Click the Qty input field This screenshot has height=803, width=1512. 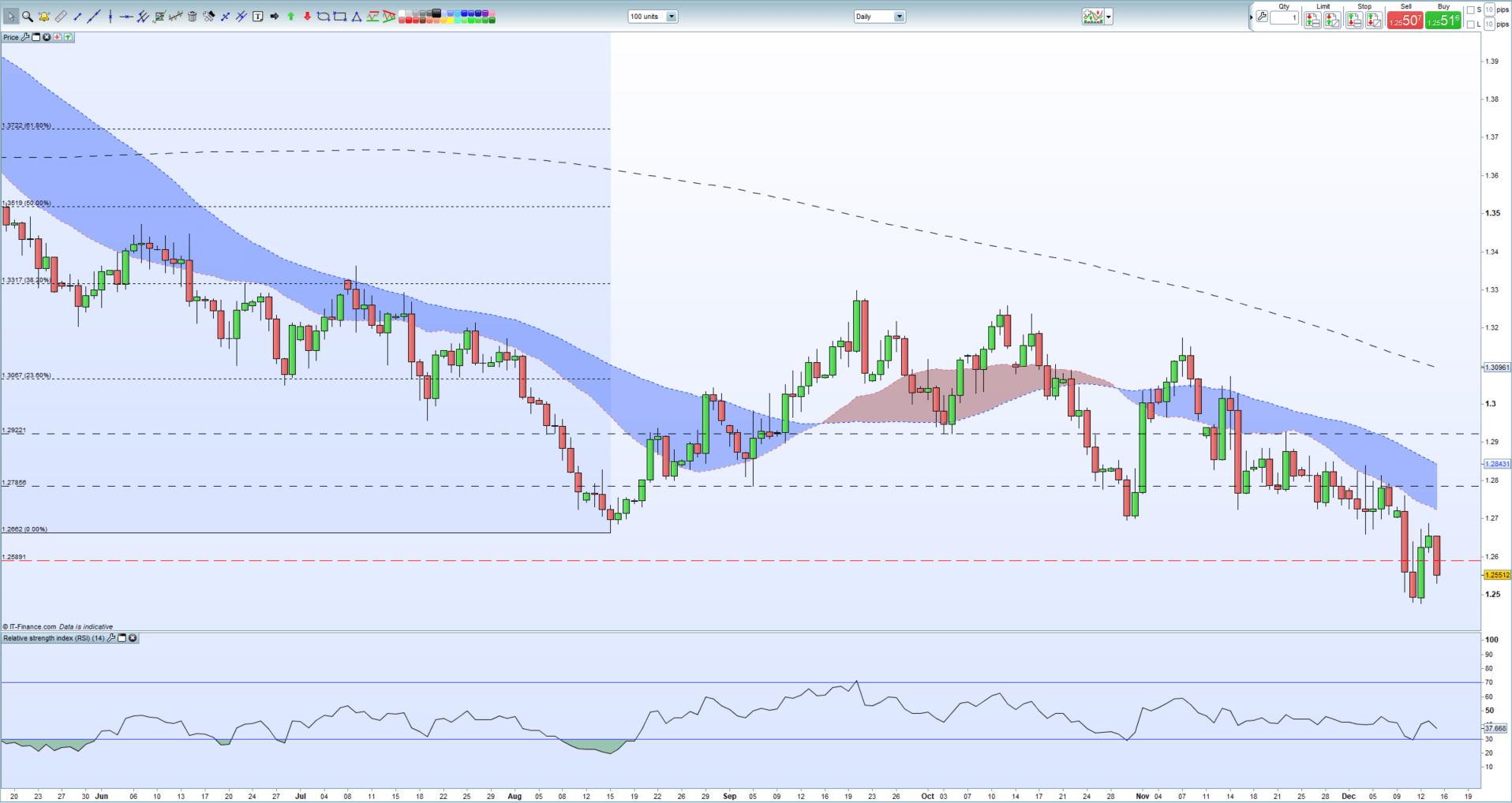tap(1284, 17)
